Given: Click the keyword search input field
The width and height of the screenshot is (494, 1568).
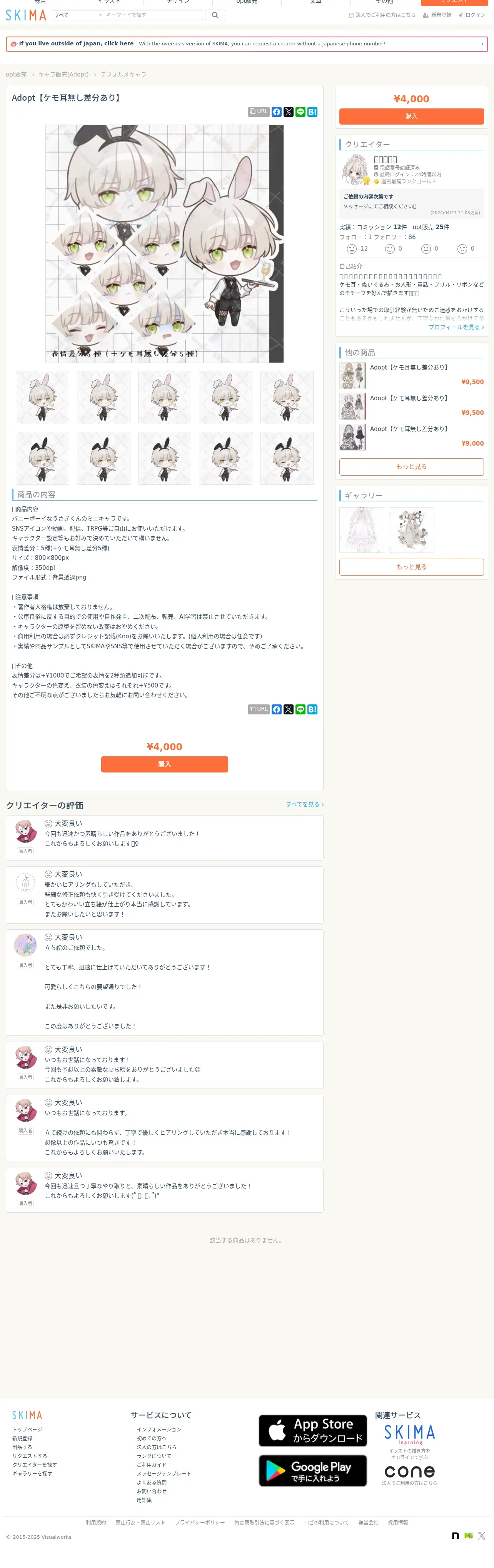Looking at the screenshot, I should click(154, 15).
